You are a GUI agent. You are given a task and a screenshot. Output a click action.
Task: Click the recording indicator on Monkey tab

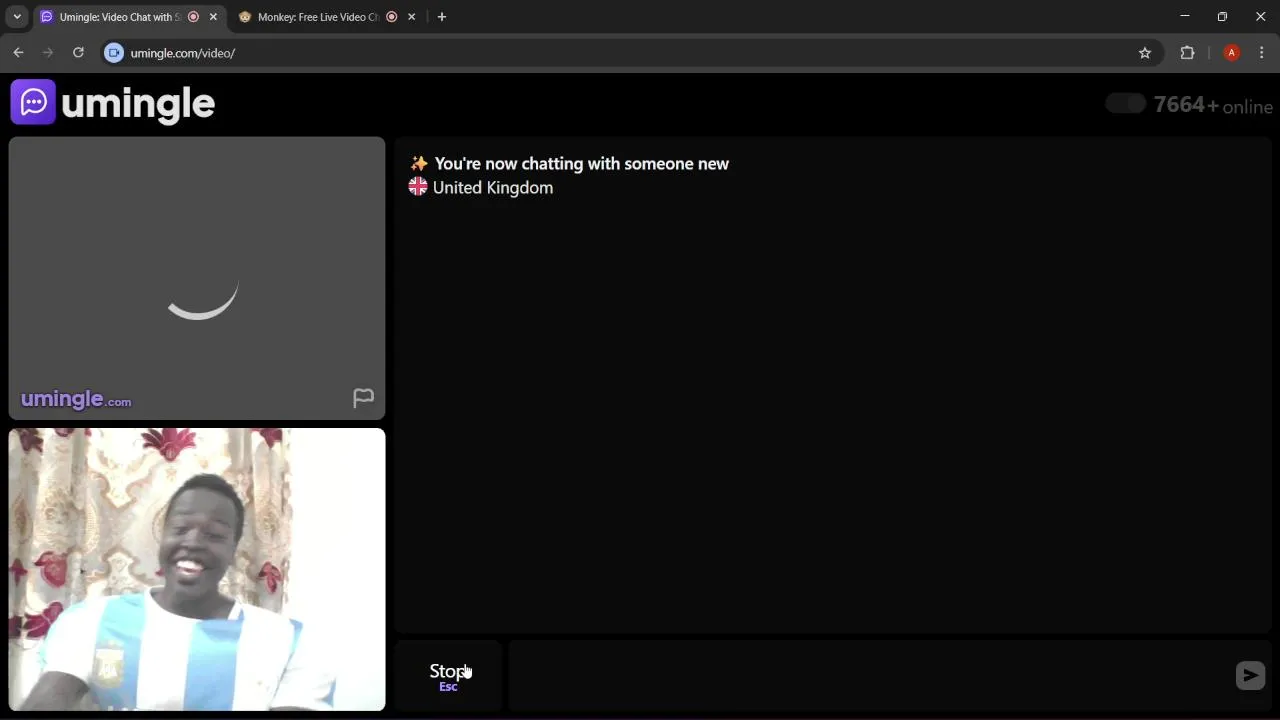(x=391, y=17)
